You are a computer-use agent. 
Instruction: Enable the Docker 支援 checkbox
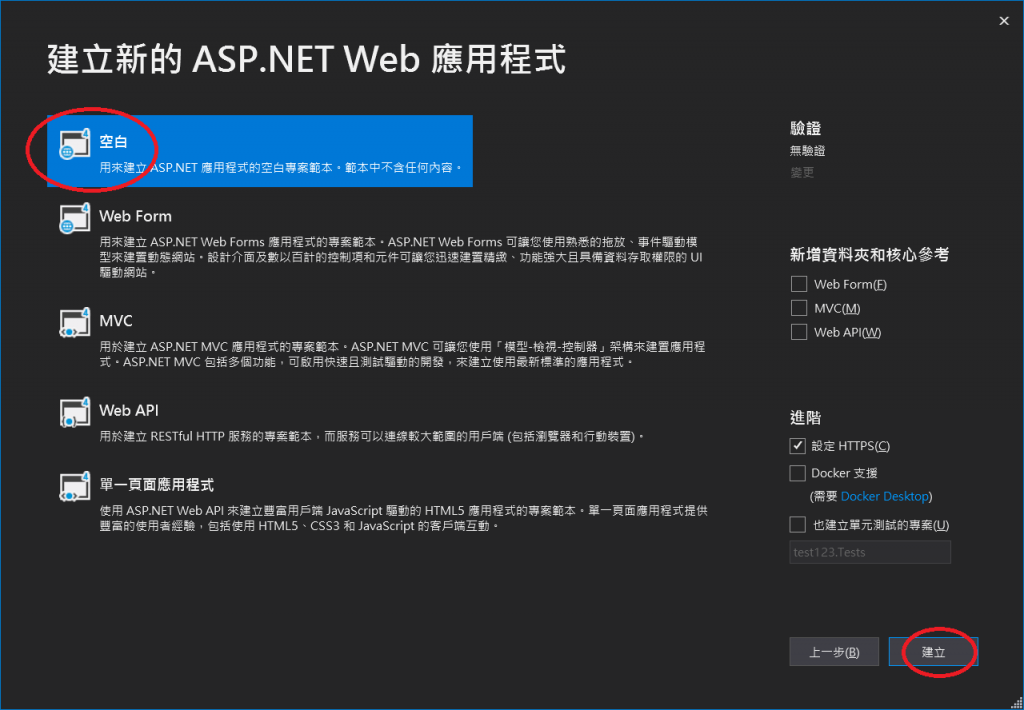[797, 473]
